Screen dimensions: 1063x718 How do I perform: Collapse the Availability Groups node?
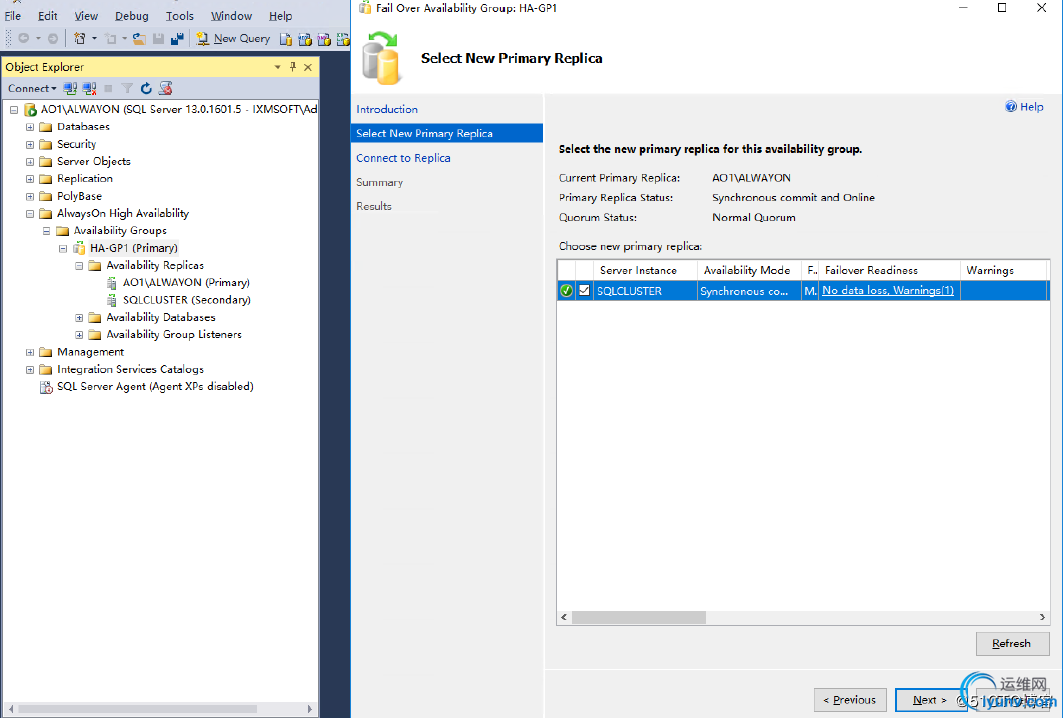tap(46, 231)
